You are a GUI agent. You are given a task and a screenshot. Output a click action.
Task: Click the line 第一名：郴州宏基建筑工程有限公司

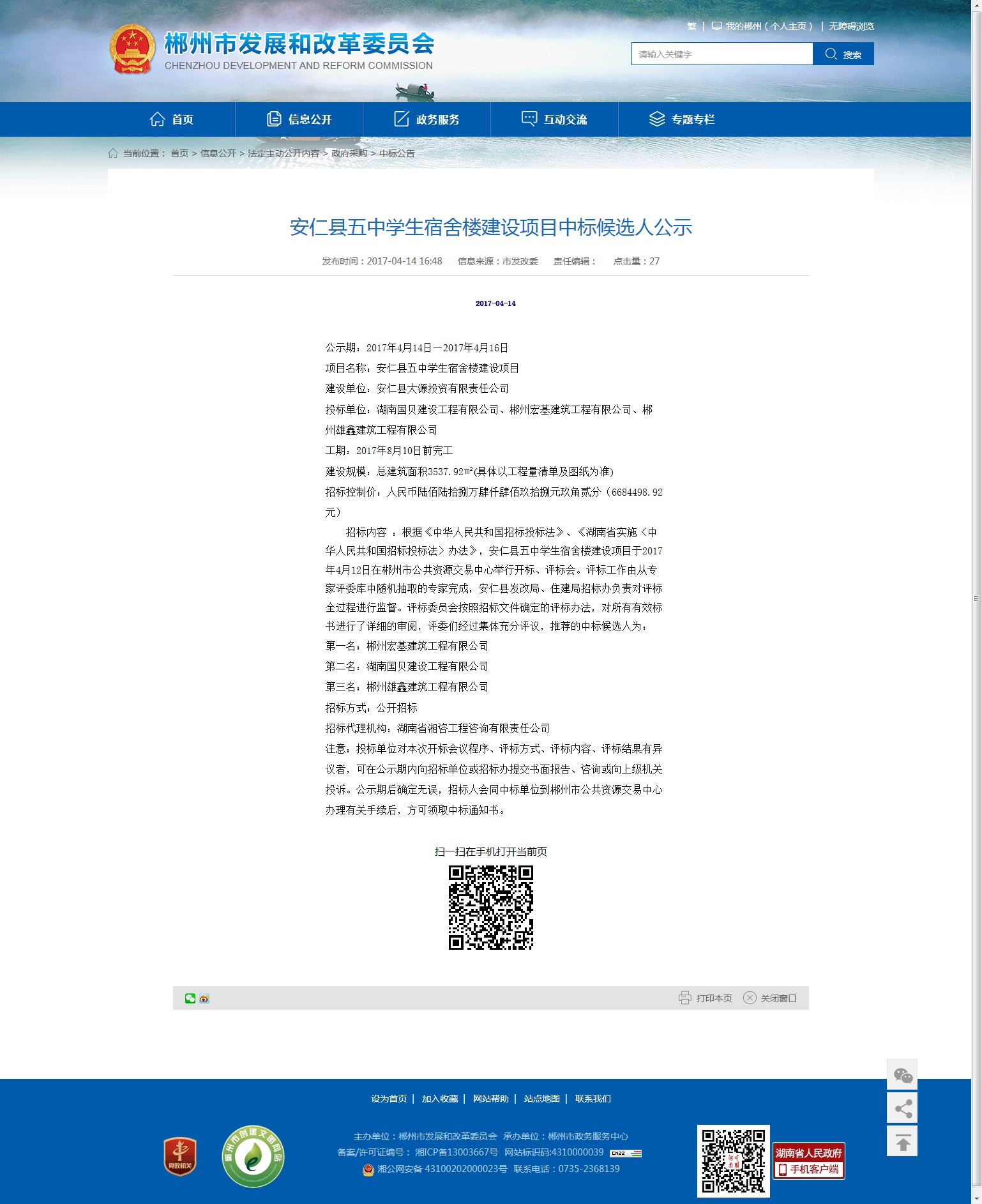[x=407, y=646]
